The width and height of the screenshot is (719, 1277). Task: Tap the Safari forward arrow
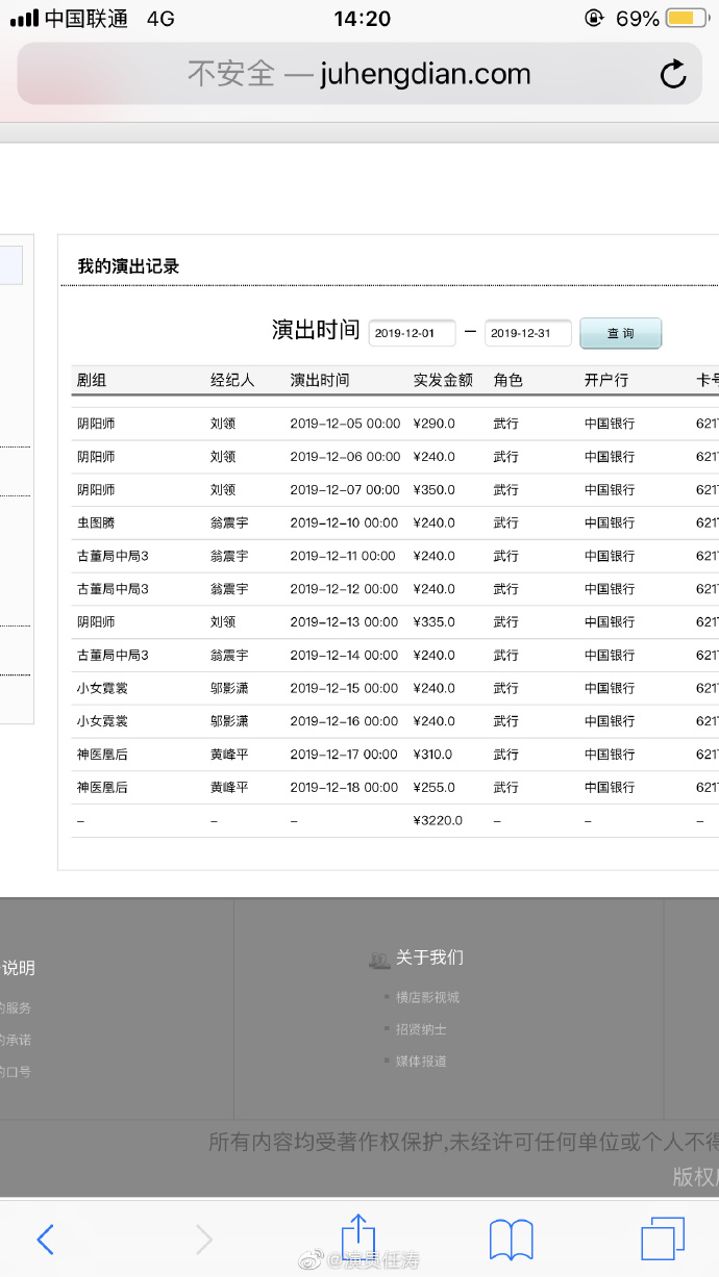(x=204, y=1240)
